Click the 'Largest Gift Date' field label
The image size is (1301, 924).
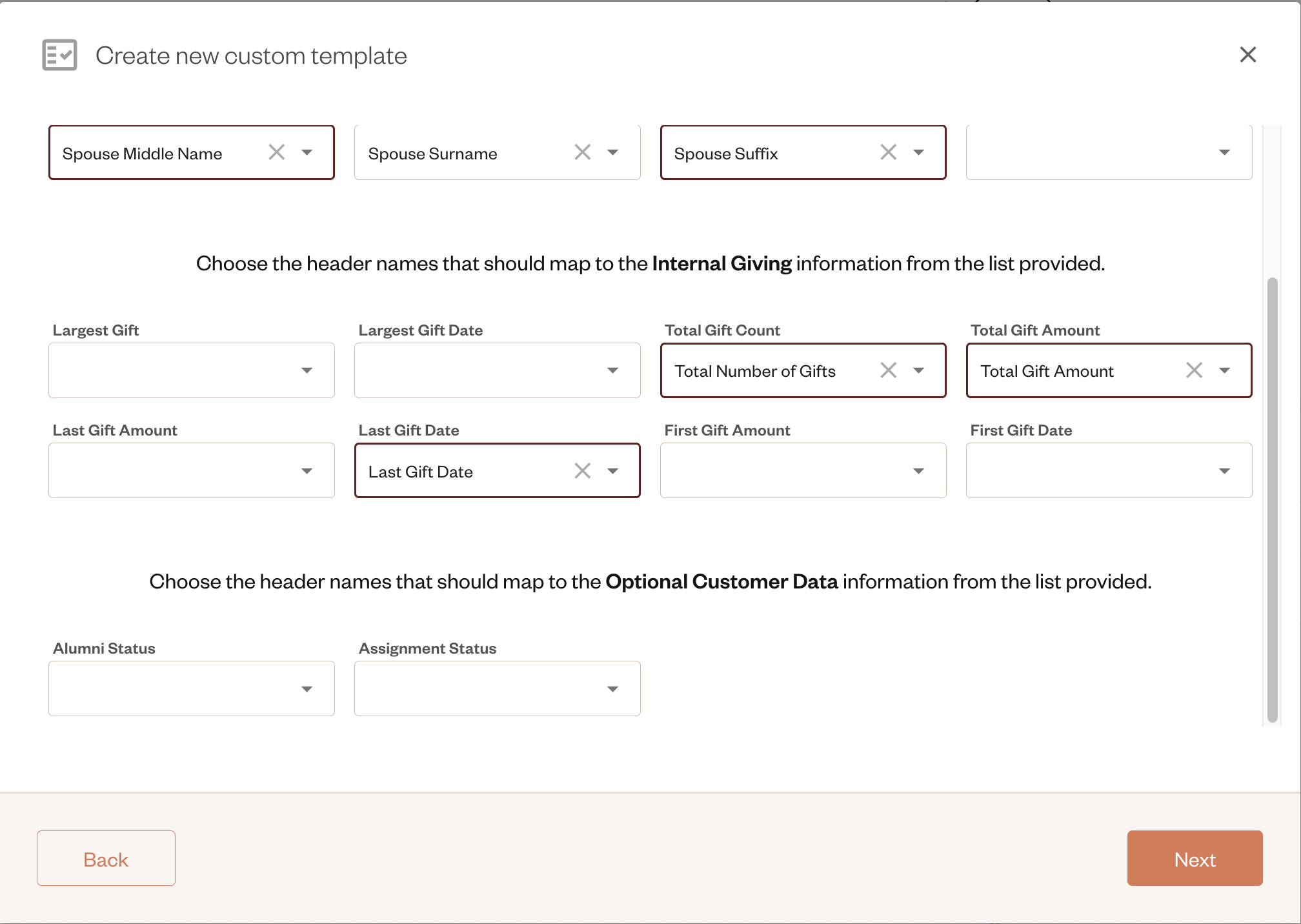[x=421, y=330]
